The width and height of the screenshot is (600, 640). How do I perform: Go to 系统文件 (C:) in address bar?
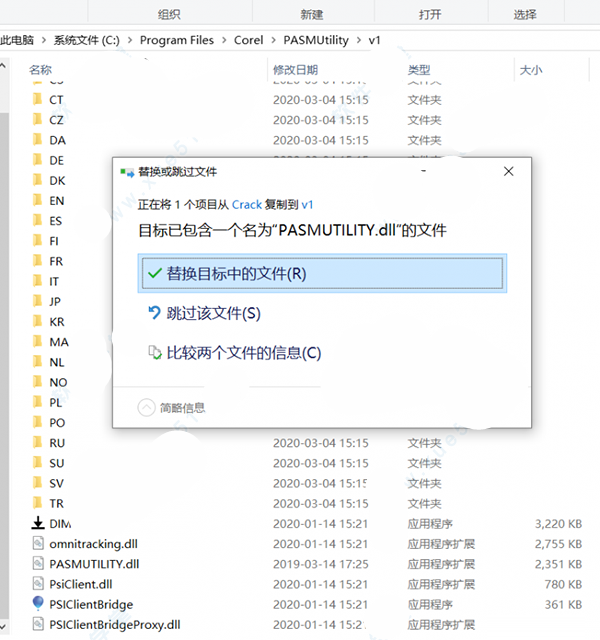(87, 40)
